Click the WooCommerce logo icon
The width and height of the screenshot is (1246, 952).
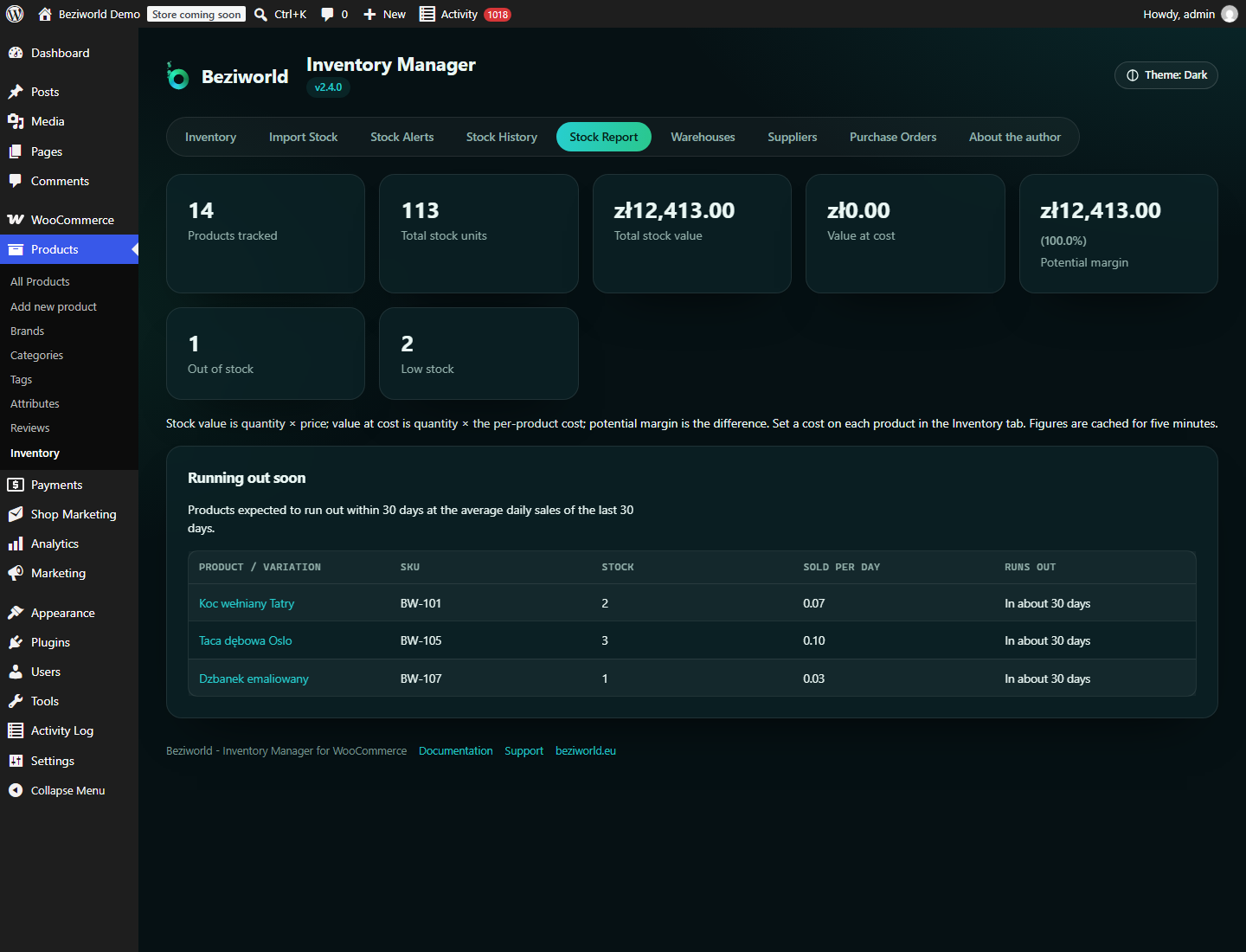(x=16, y=220)
